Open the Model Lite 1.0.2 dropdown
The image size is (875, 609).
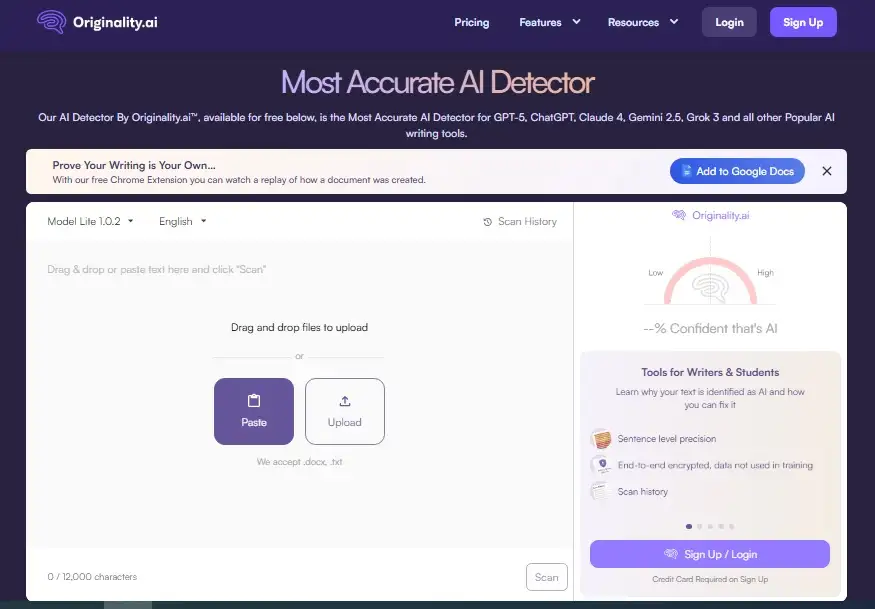88,221
